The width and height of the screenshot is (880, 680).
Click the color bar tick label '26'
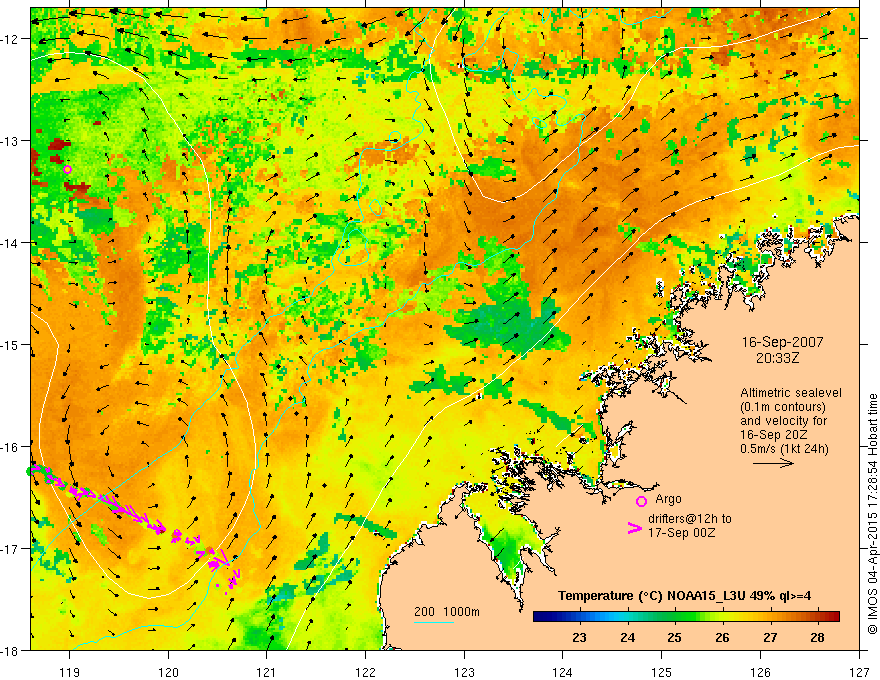pyautogui.click(x=722, y=637)
